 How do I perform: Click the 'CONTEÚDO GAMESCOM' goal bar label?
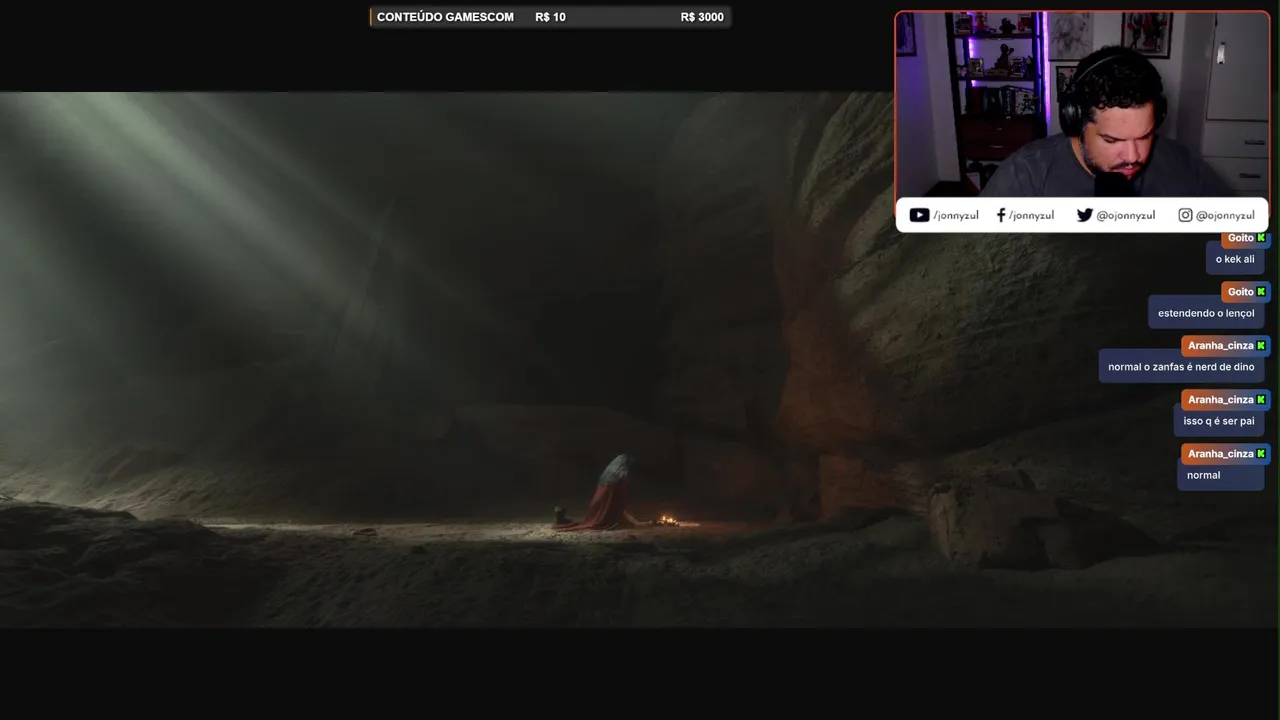445,17
